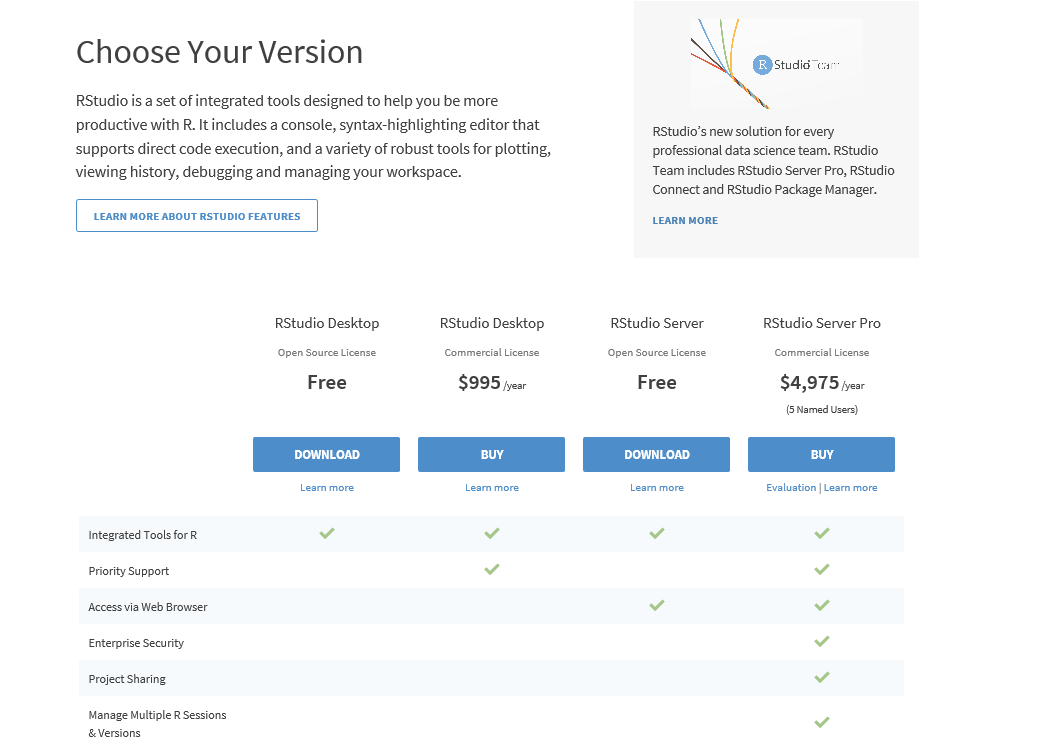
Task: Select the Project Sharing row label
Action: tap(126, 679)
